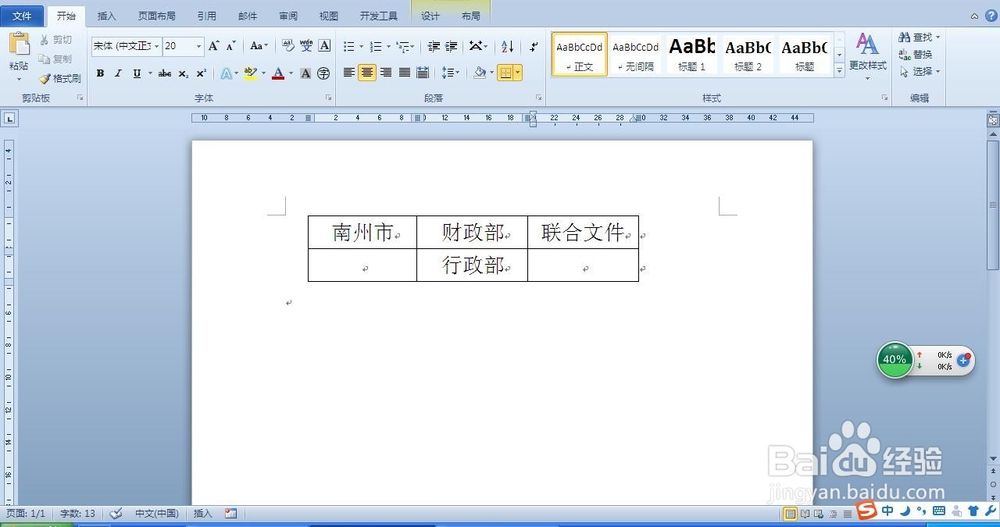This screenshot has width=1000, height=527.
Task: Open the 文件 (File) tab
Action: coord(22,16)
